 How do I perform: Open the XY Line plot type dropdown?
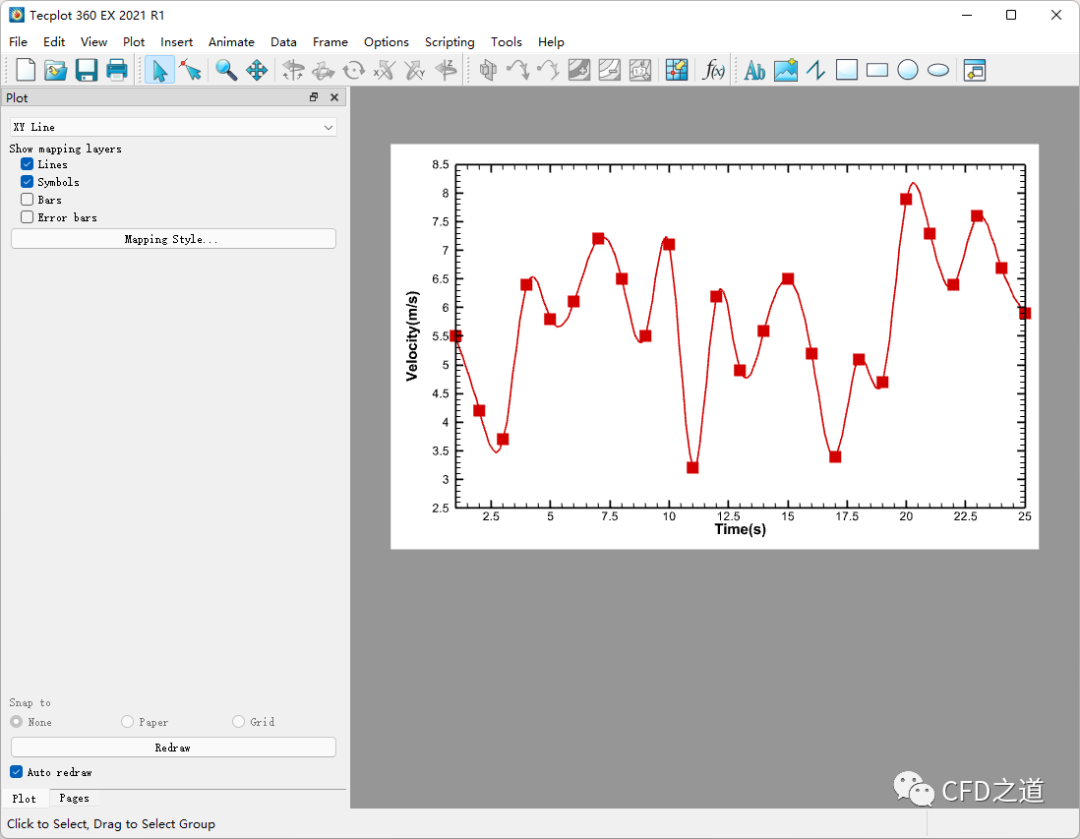(x=173, y=127)
